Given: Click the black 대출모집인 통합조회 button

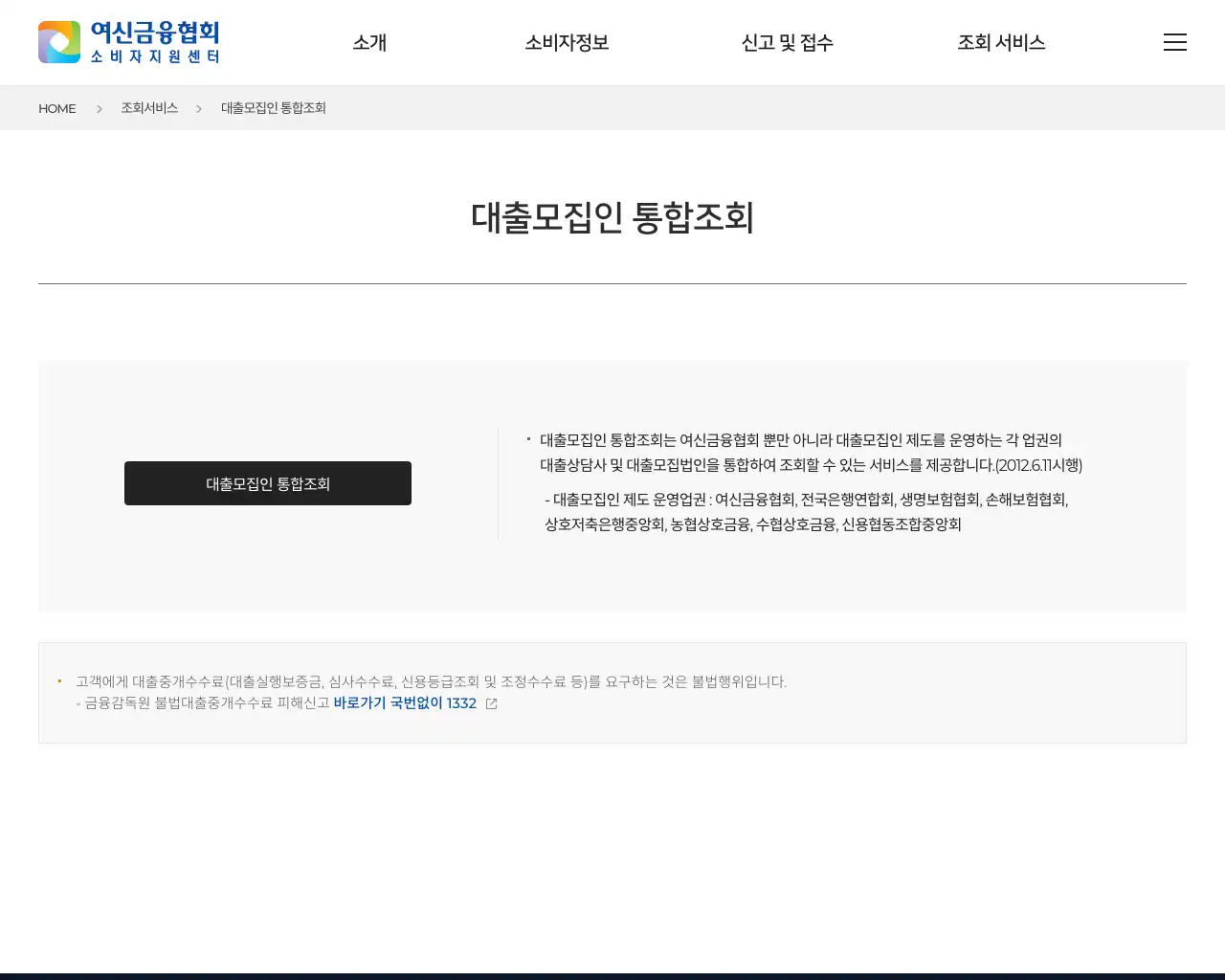Looking at the screenshot, I should pyautogui.click(x=268, y=483).
